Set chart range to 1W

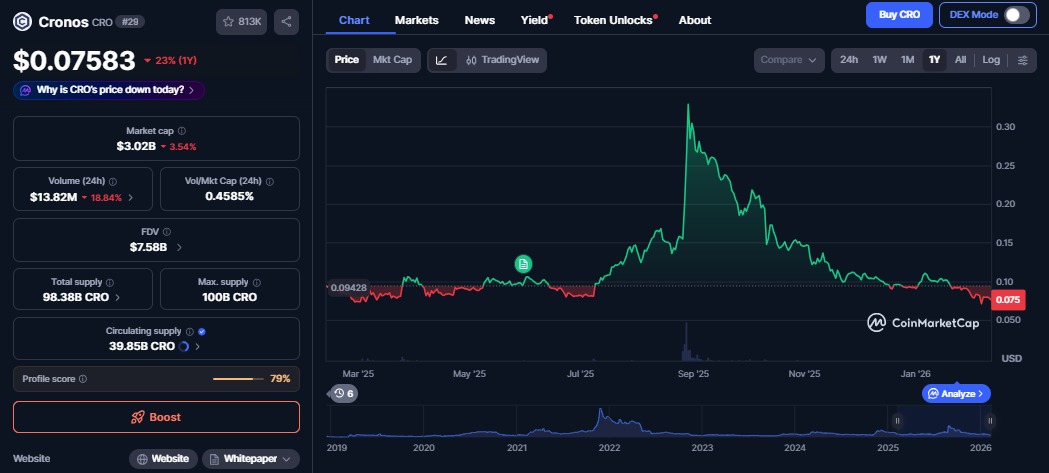879,60
